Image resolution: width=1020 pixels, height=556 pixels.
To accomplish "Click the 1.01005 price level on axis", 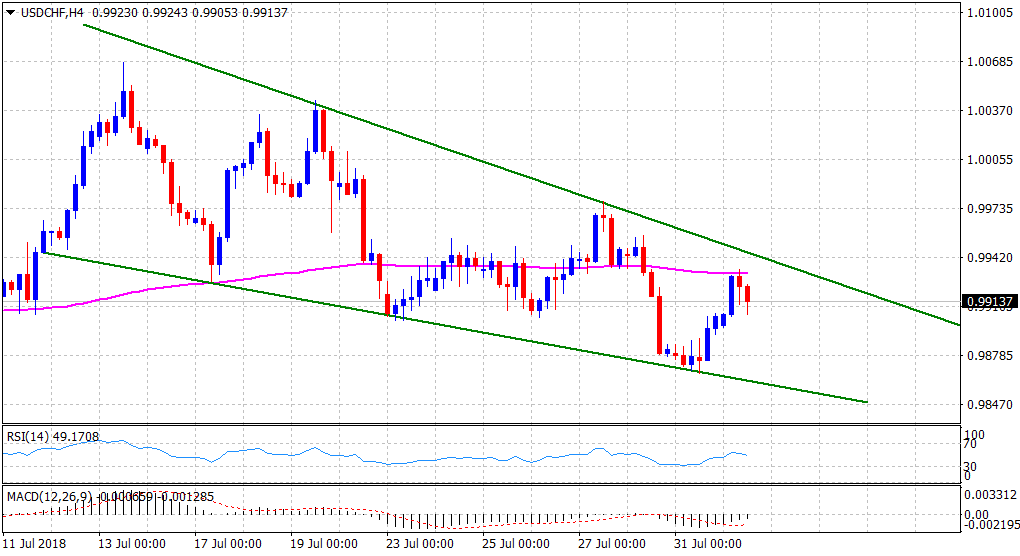I will pyautogui.click(x=988, y=13).
